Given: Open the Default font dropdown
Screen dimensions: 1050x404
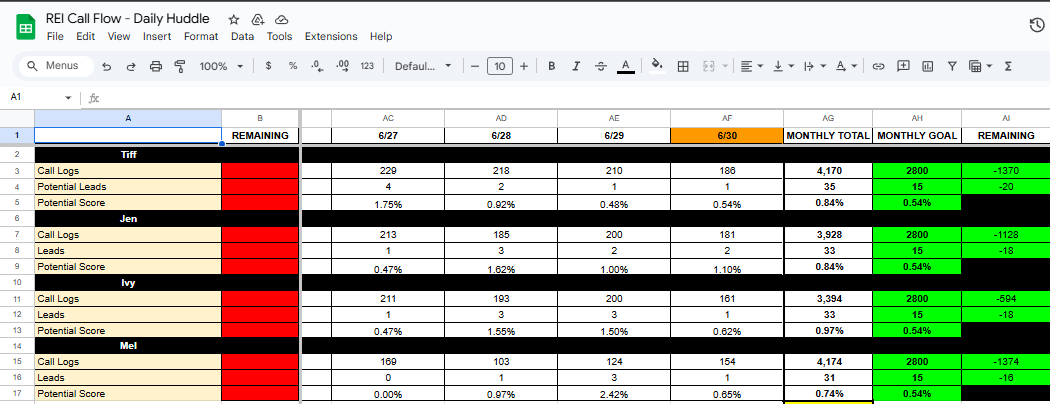Looking at the screenshot, I should click(x=423, y=66).
